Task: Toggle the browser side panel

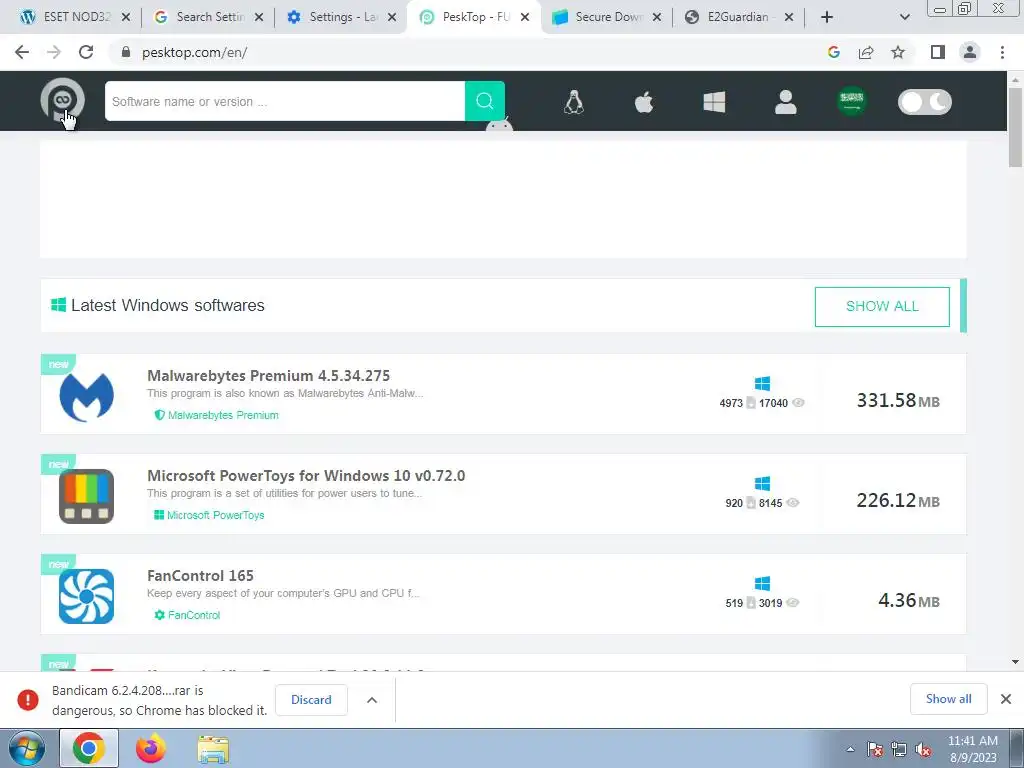Action: click(938, 52)
